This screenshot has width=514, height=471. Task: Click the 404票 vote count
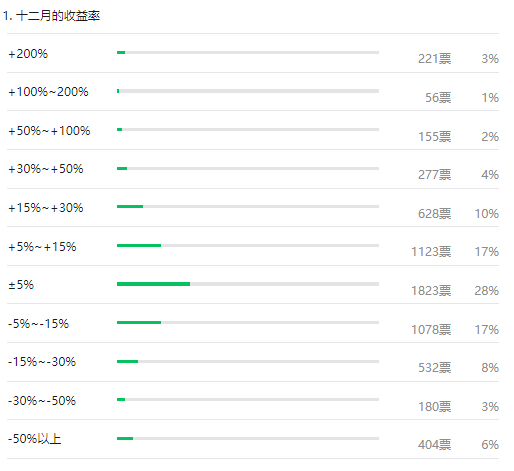pos(435,445)
